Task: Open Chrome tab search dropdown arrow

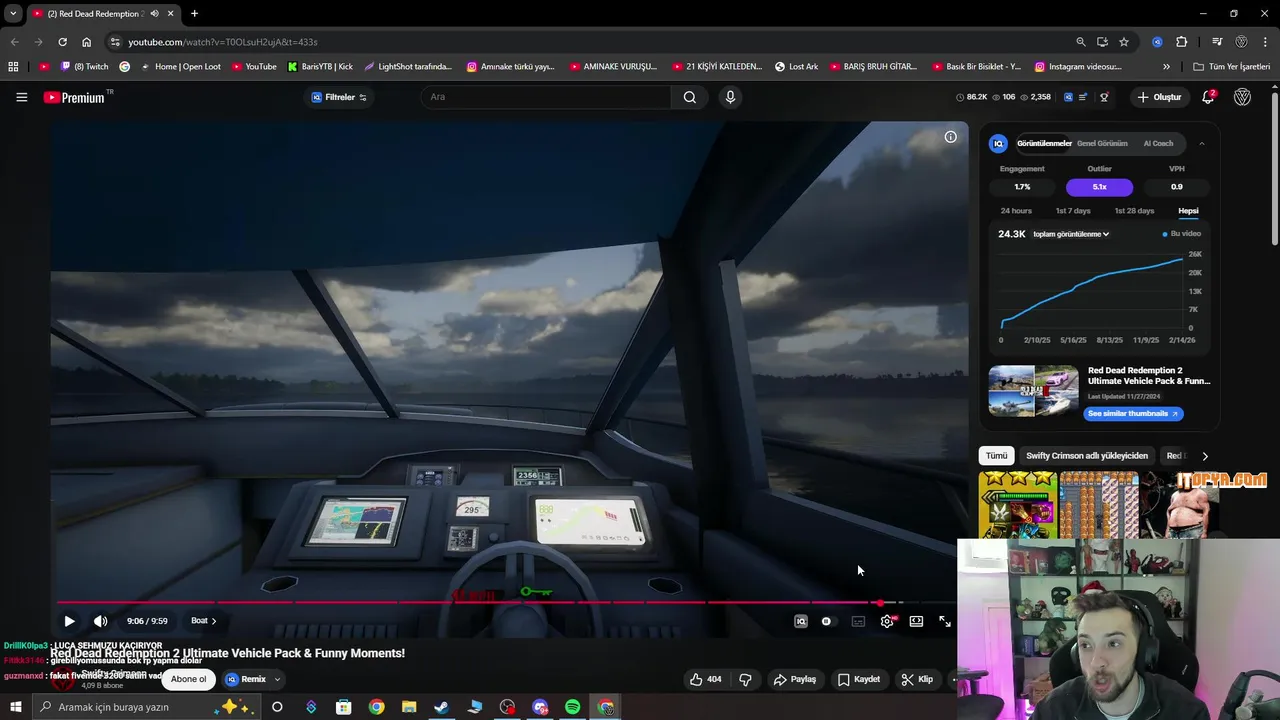Action: pos(13,14)
